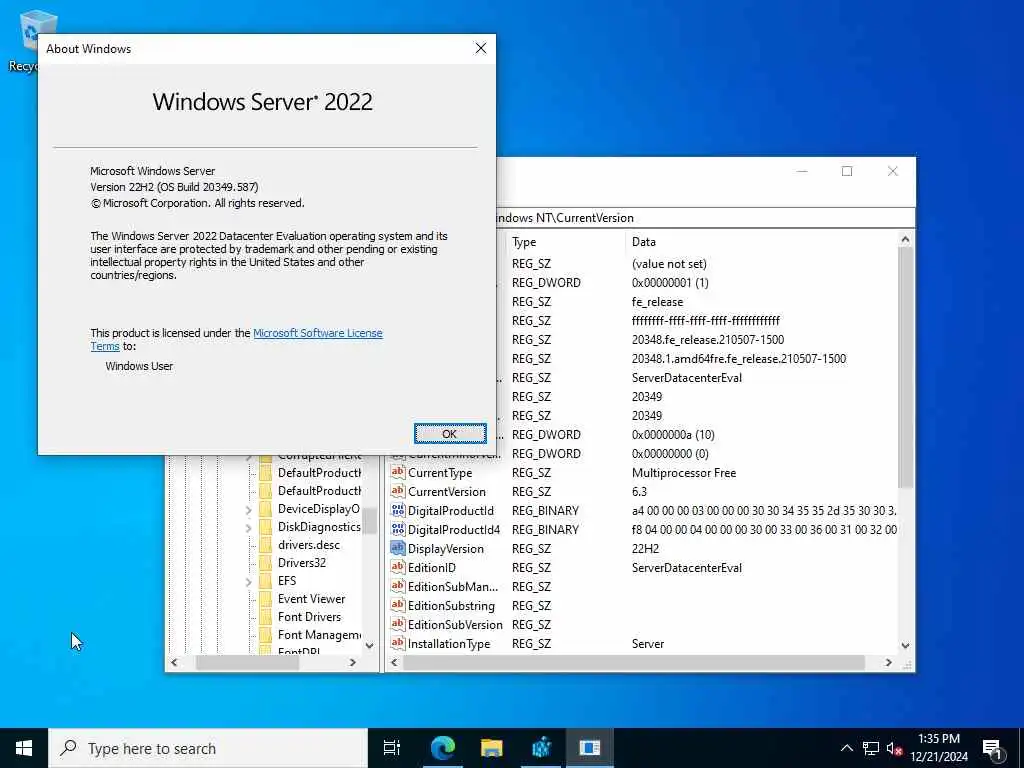Open the Microsoft Software License link

pos(317,333)
